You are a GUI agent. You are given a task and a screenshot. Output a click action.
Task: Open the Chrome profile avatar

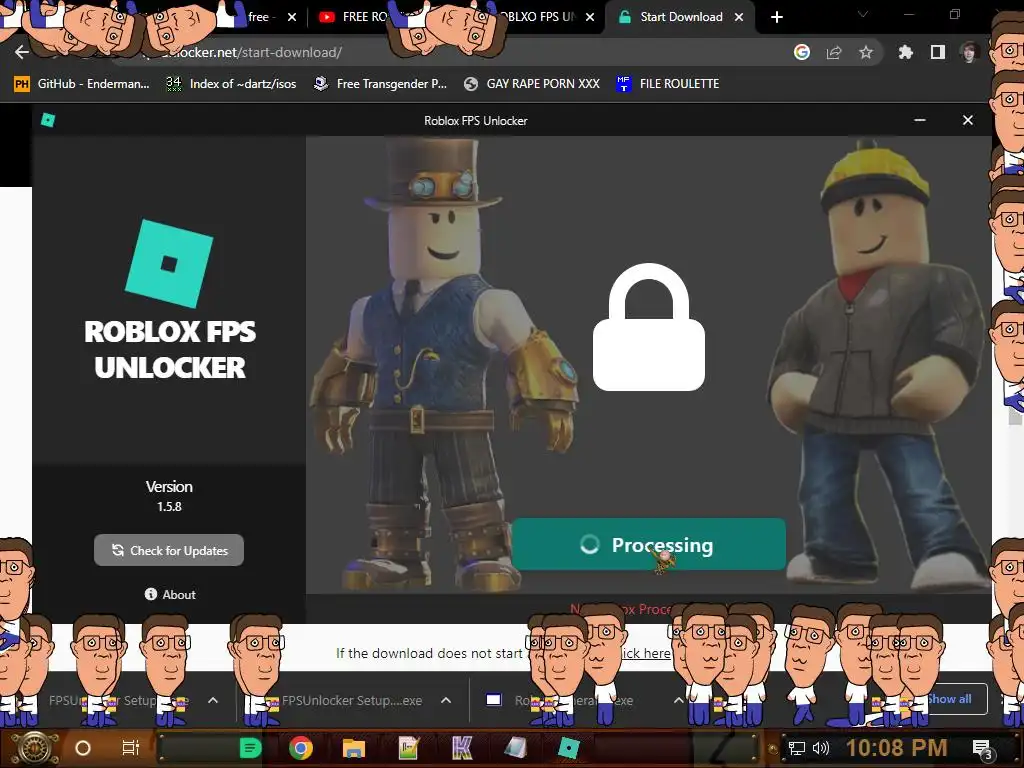pos(969,52)
